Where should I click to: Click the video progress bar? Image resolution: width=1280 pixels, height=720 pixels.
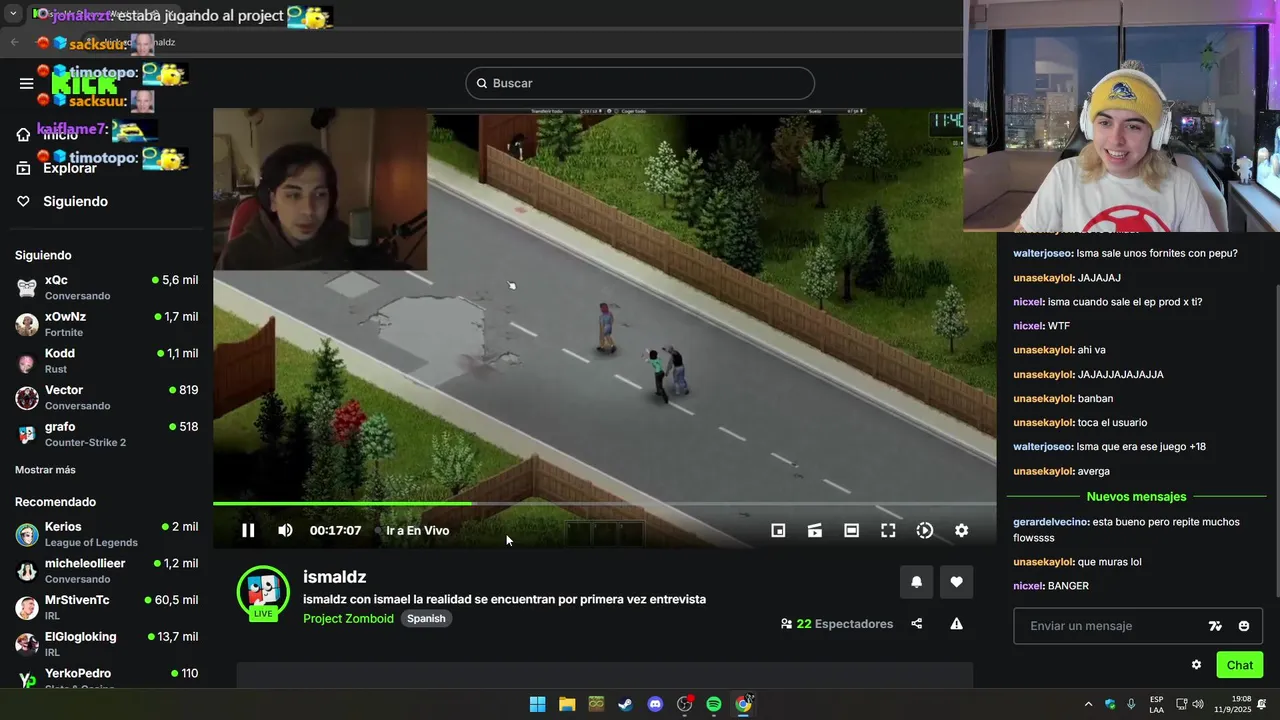coord(604,504)
